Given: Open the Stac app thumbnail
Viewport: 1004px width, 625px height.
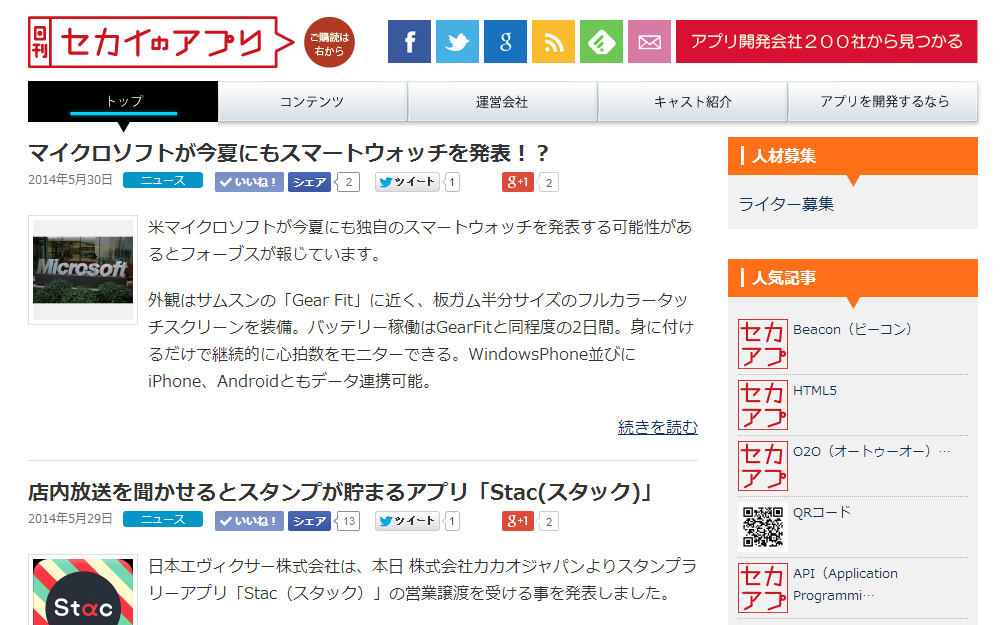Looking at the screenshot, I should (83, 590).
